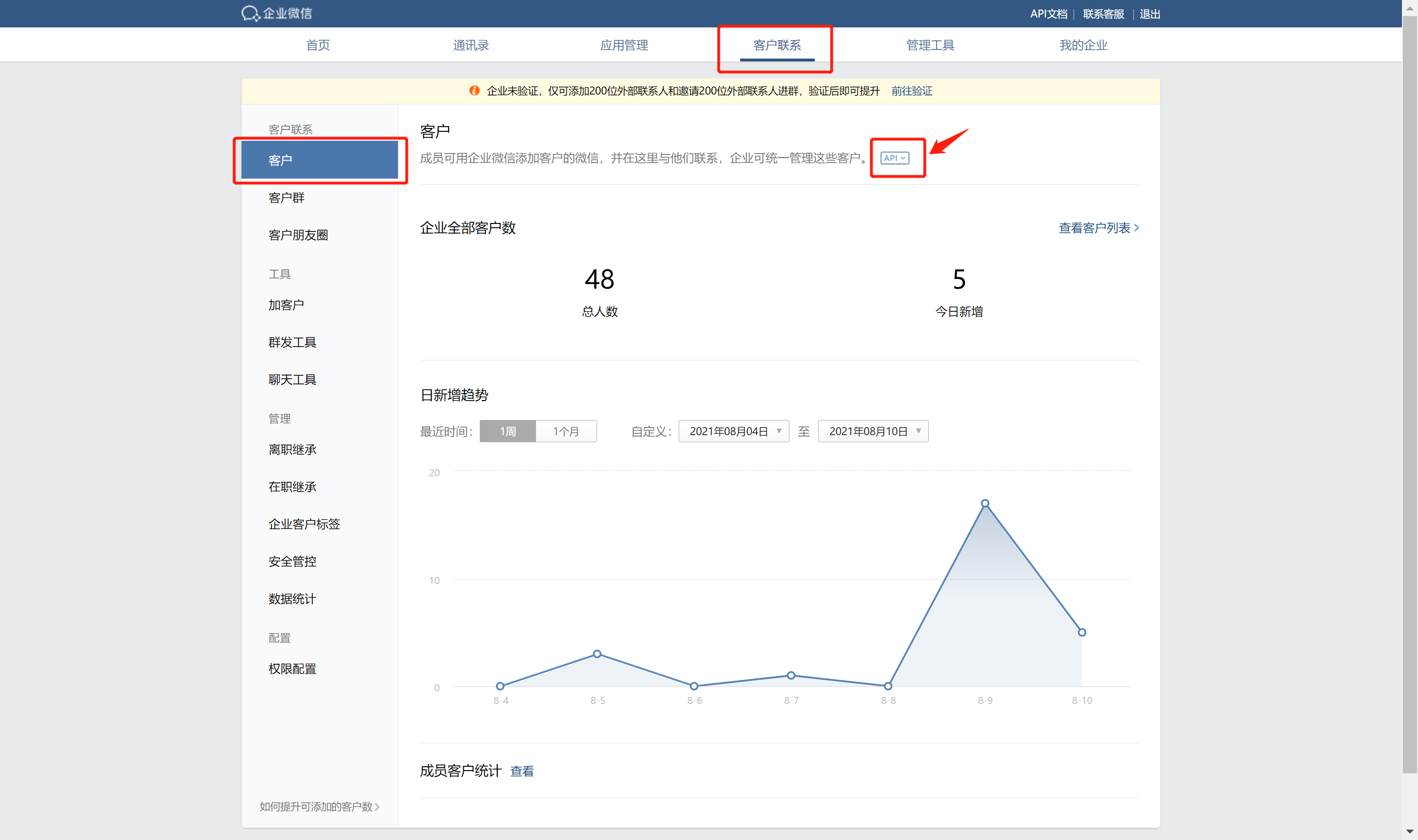This screenshot has height=840, width=1418.
Task: Open the 应用管理 tab
Action: point(624,45)
